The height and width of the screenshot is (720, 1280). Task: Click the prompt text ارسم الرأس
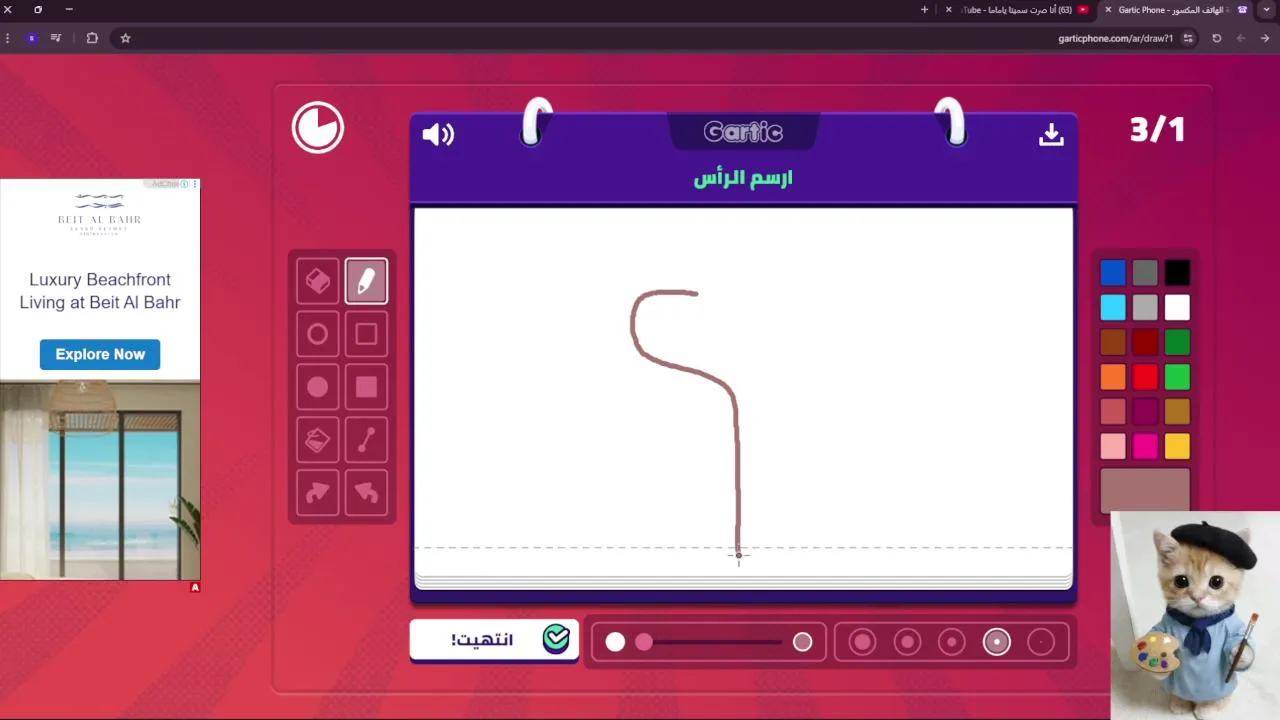(x=743, y=178)
